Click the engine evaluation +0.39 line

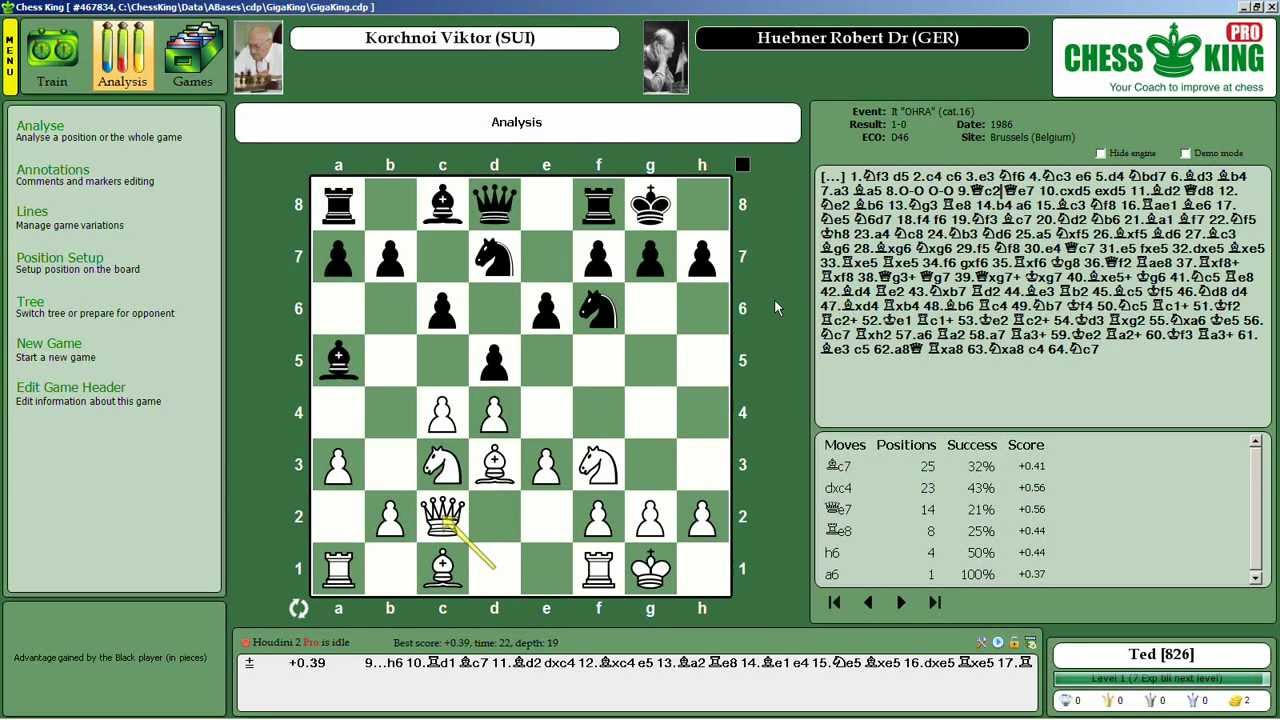point(636,662)
